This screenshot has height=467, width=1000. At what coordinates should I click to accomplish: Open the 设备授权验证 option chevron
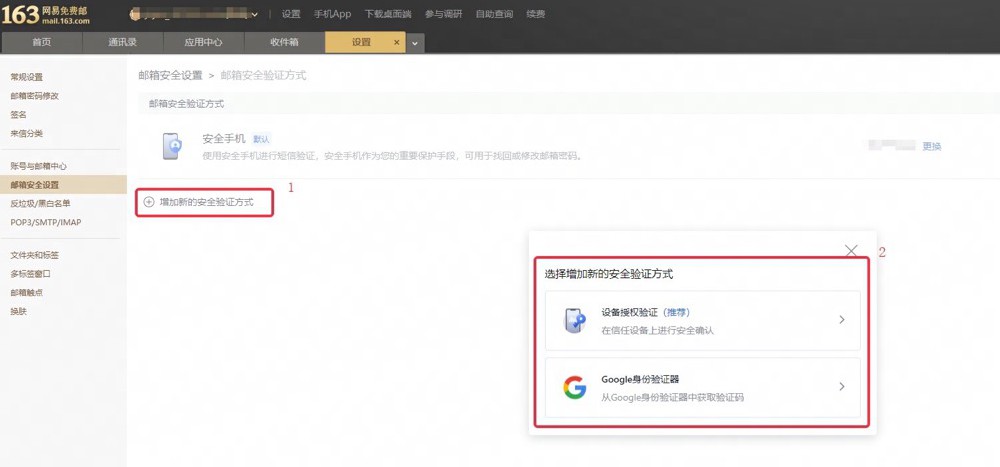[x=842, y=320]
